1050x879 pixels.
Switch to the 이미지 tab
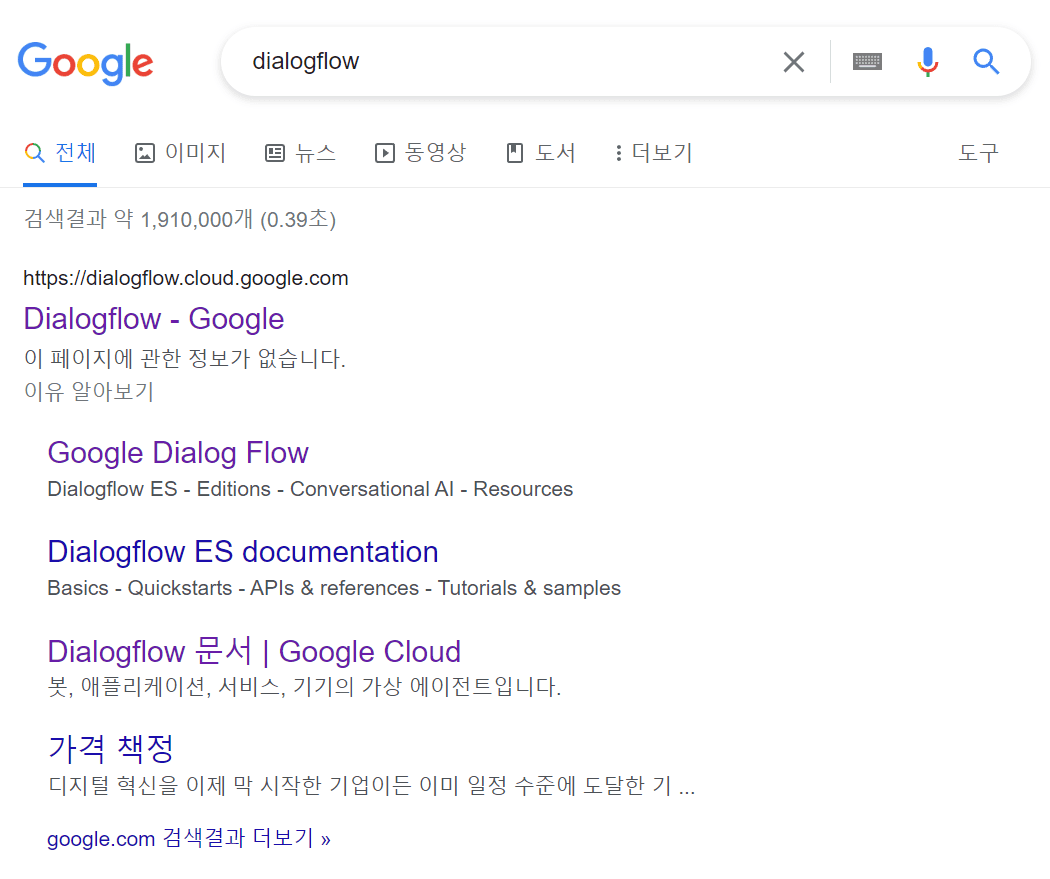(180, 153)
